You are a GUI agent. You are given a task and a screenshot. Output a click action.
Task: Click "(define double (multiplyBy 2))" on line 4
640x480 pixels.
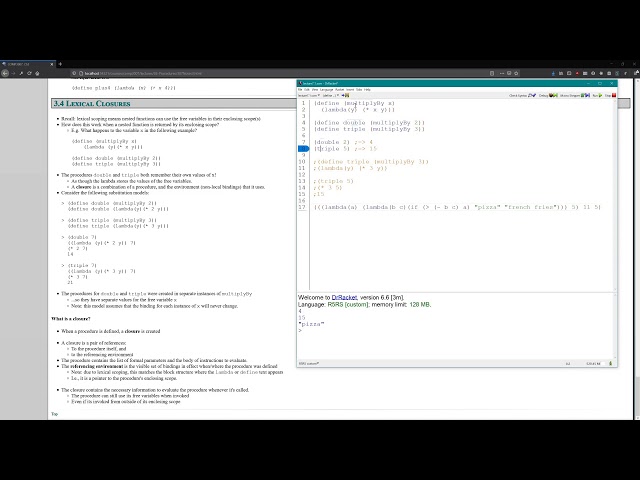369,123
